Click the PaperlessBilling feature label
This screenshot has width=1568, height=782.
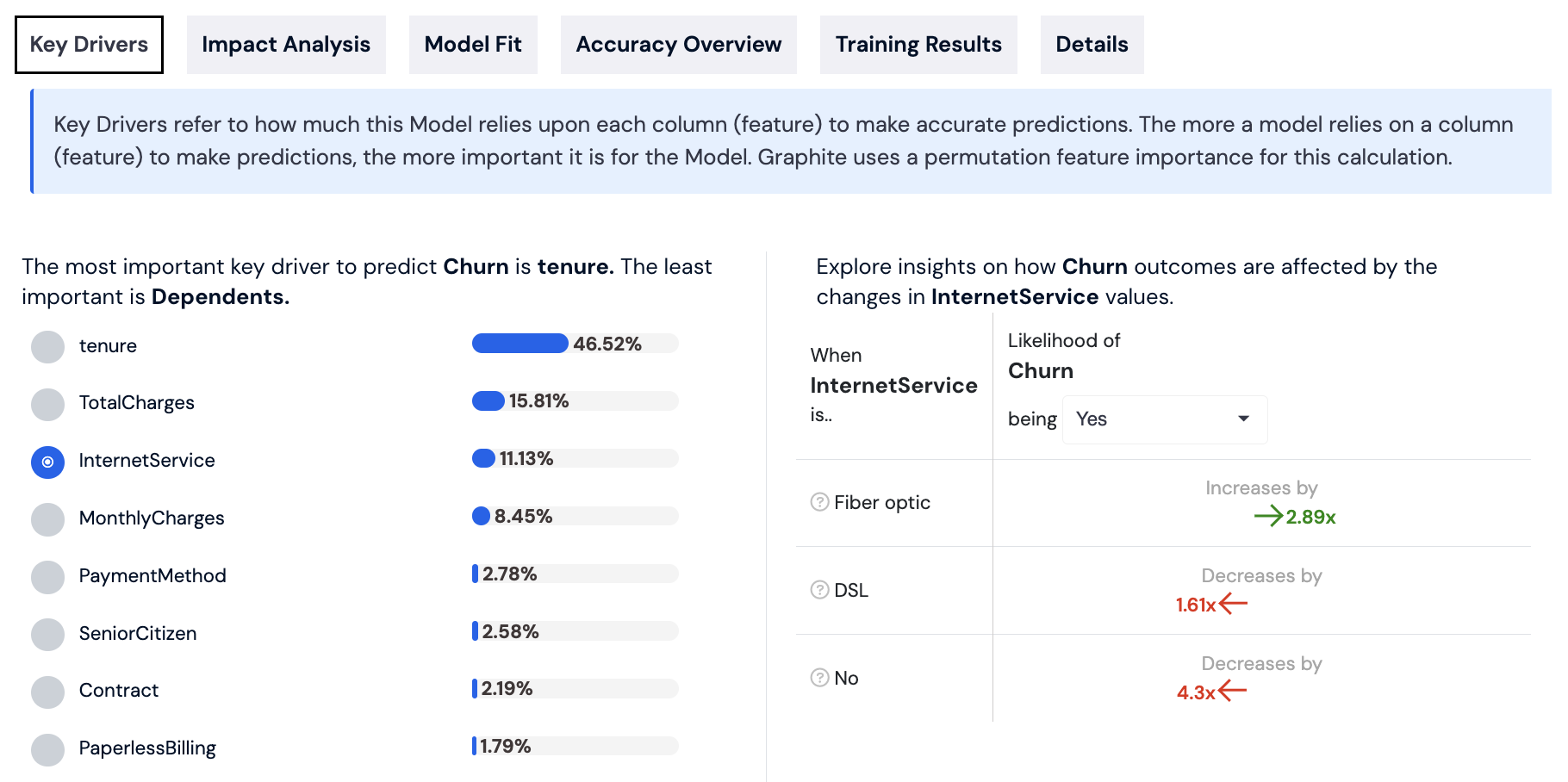(147, 748)
